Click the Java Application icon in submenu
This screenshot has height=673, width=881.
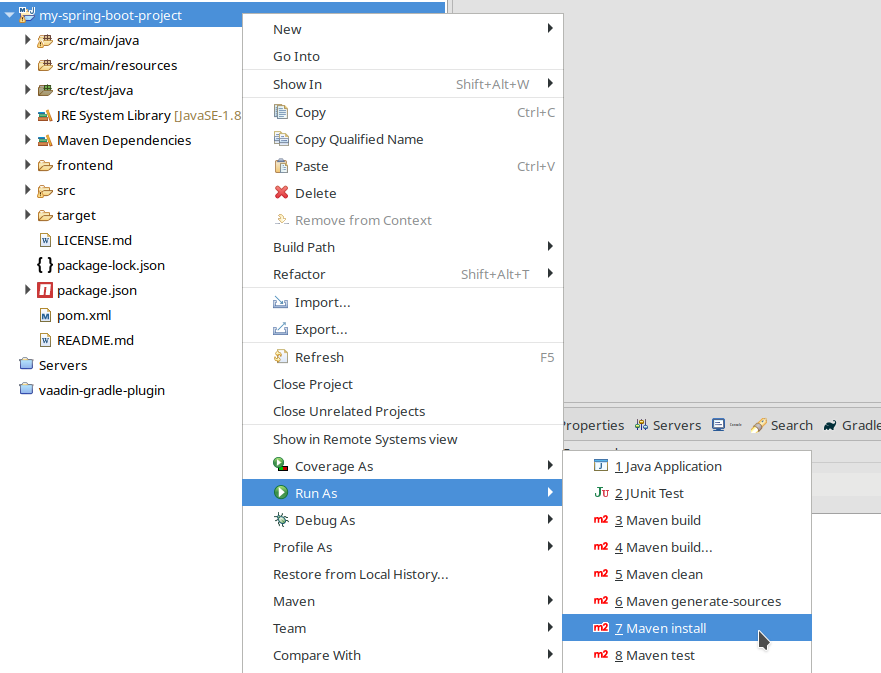pyautogui.click(x=600, y=466)
